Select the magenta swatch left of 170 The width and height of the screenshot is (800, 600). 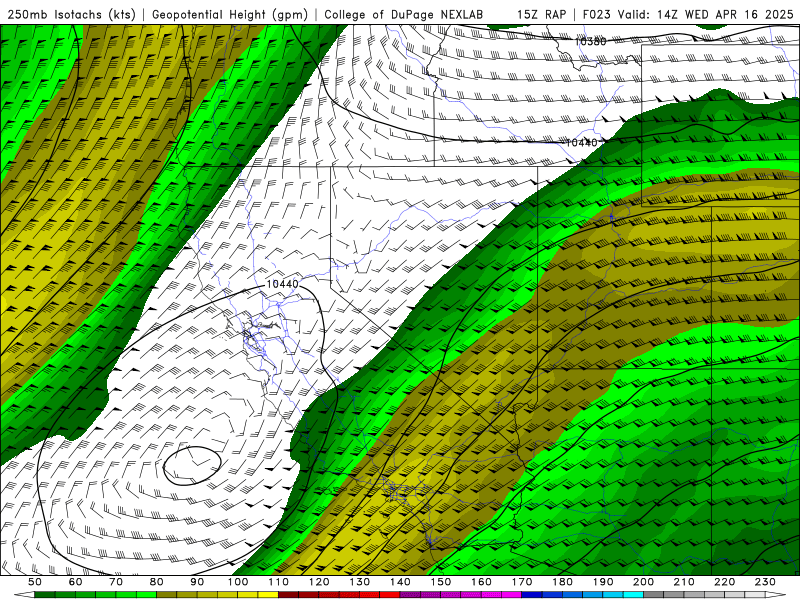512,594
